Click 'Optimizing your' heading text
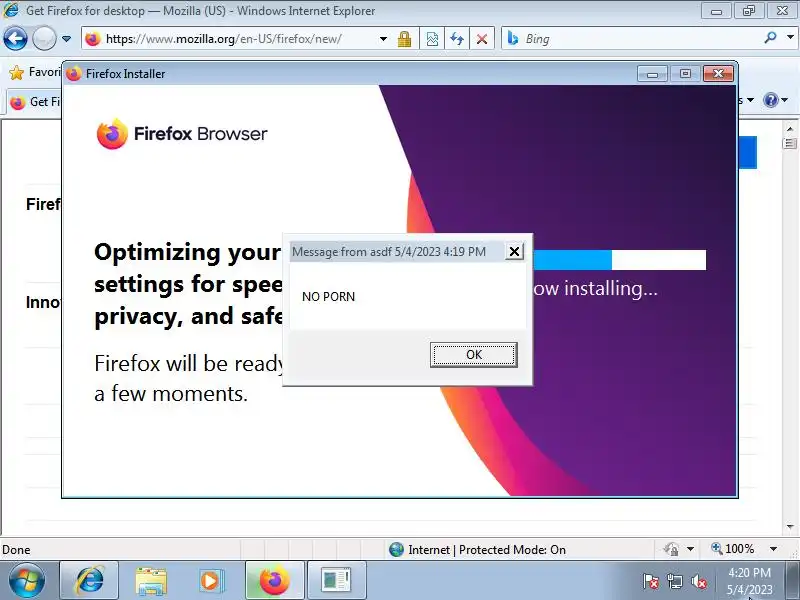 point(187,252)
